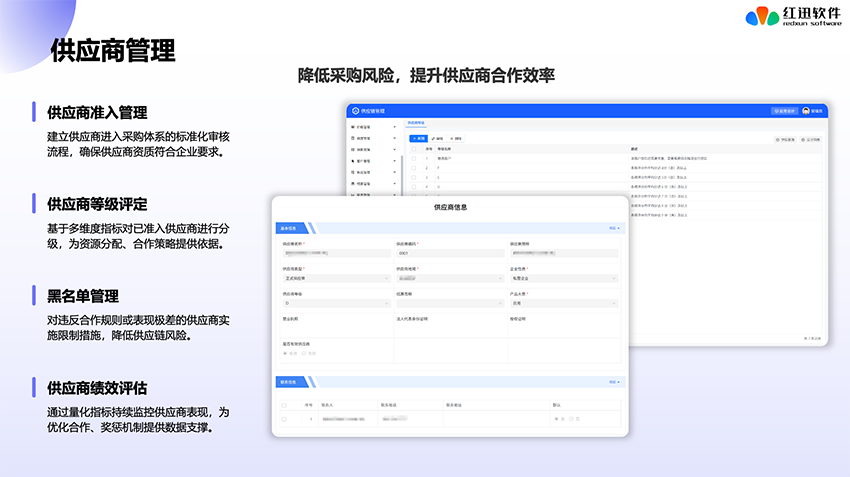Collapse the 基本信息 section via 收起

pyautogui.click(x=615, y=228)
